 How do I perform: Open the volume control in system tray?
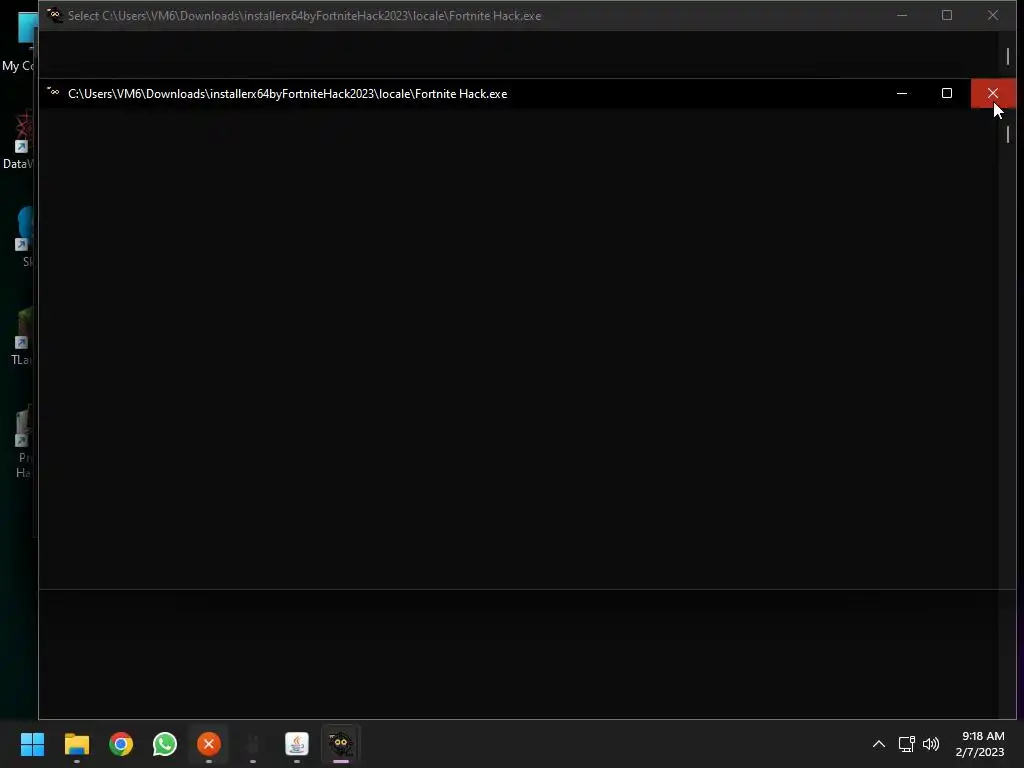click(931, 744)
